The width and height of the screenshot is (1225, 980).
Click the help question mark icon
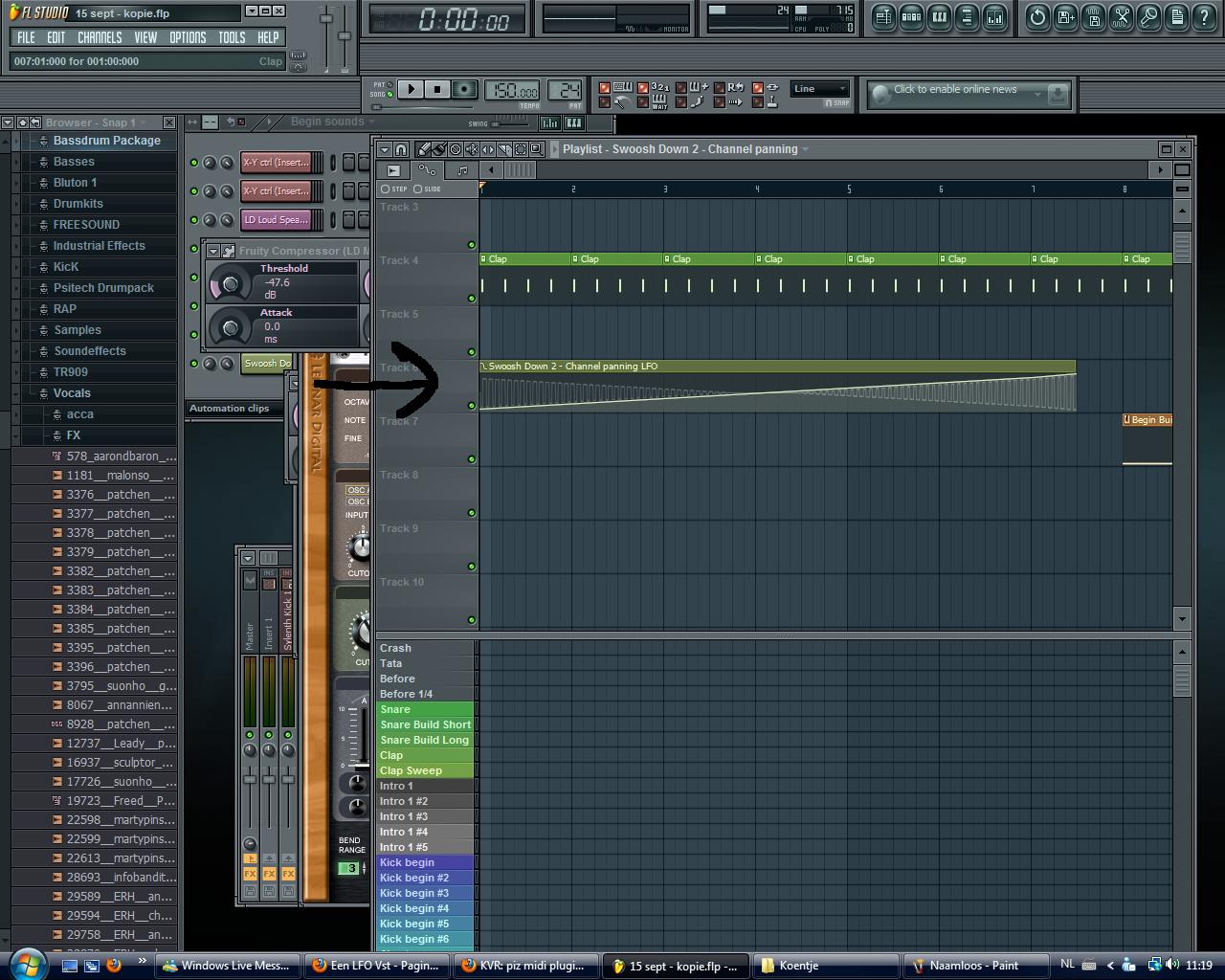(x=1203, y=16)
